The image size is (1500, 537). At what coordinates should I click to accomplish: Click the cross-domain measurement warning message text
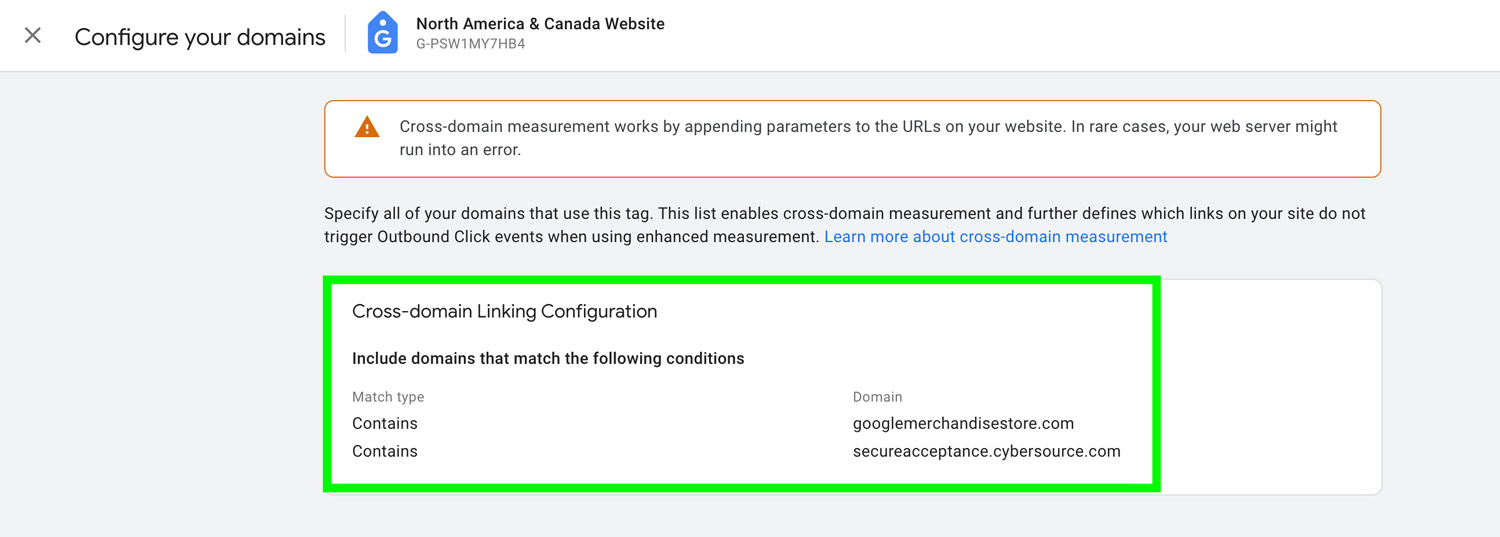(x=868, y=139)
